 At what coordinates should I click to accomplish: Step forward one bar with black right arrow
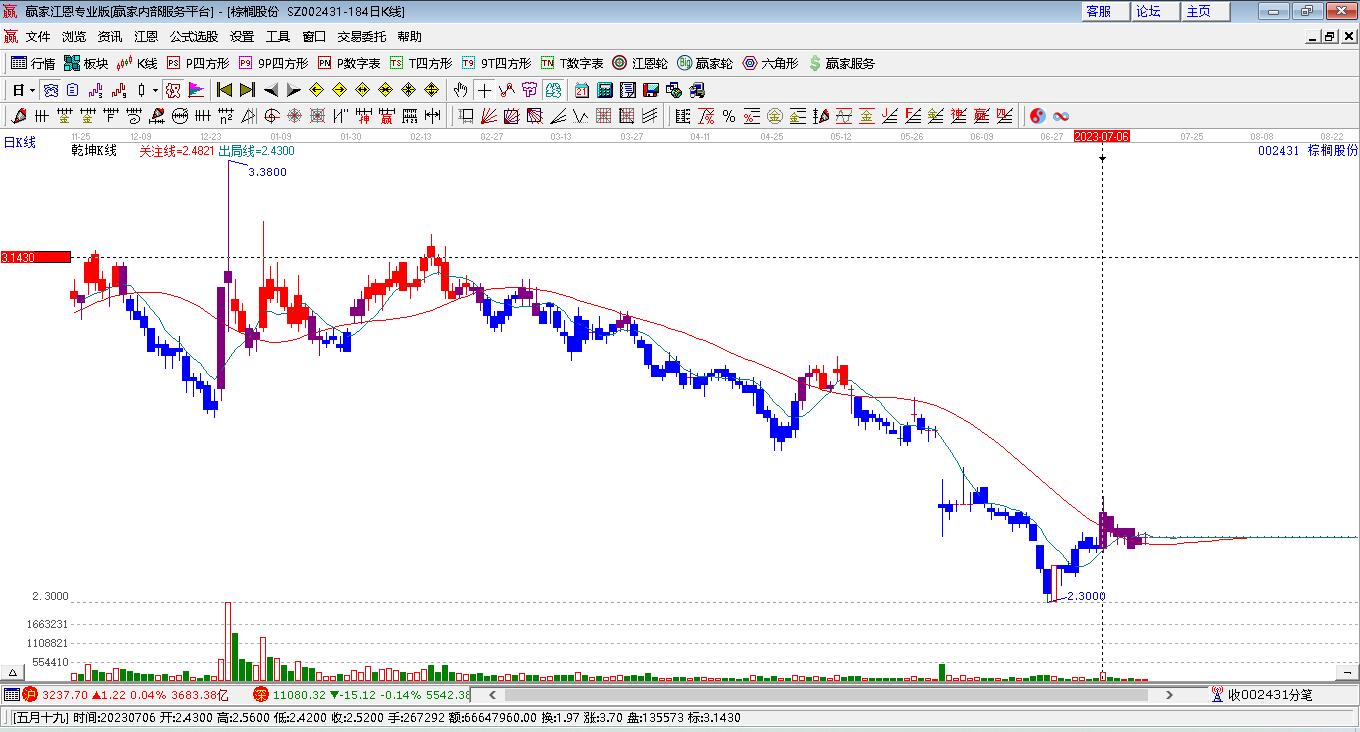click(x=293, y=90)
